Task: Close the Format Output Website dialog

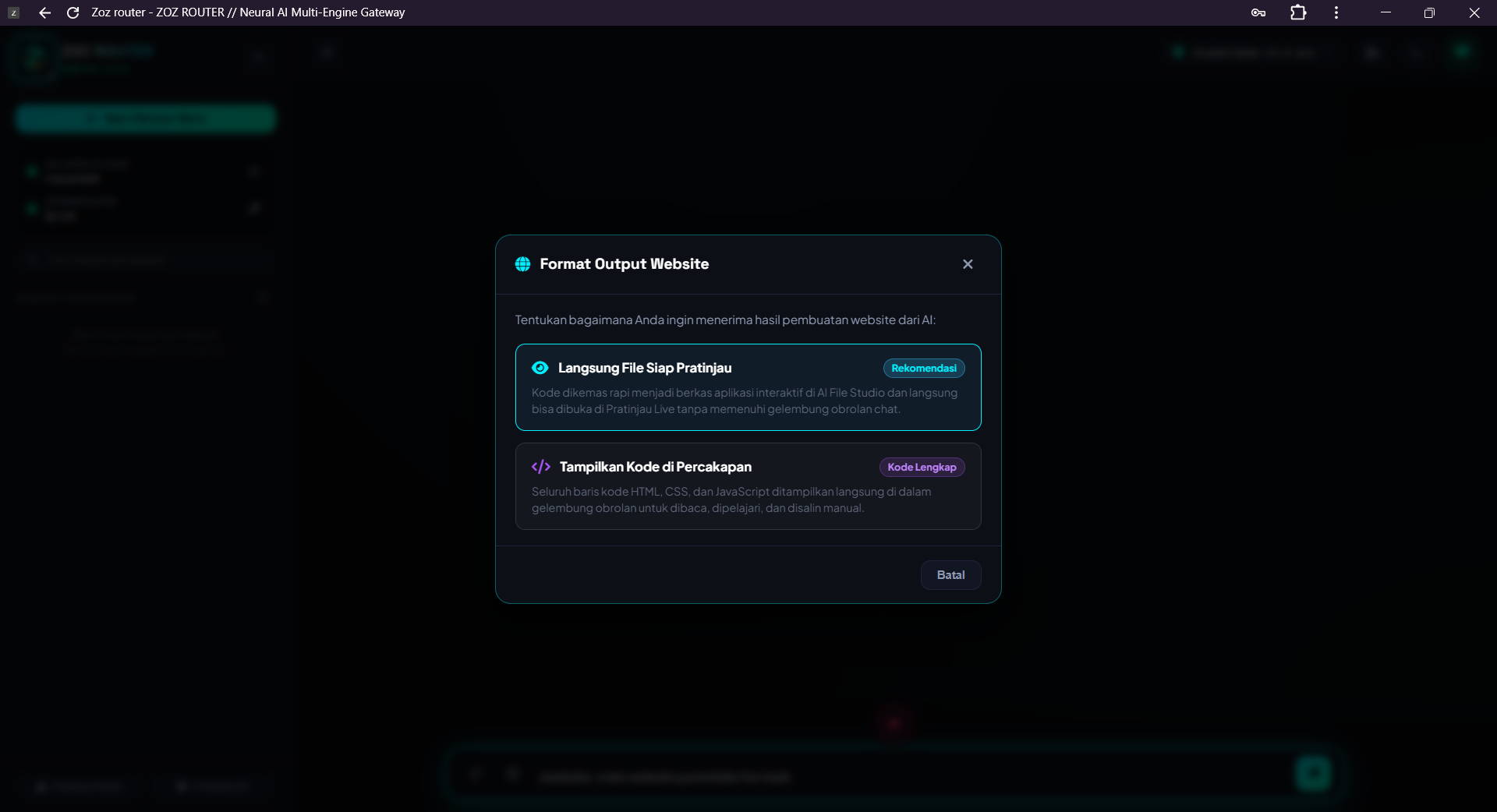Action: (x=968, y=264)
